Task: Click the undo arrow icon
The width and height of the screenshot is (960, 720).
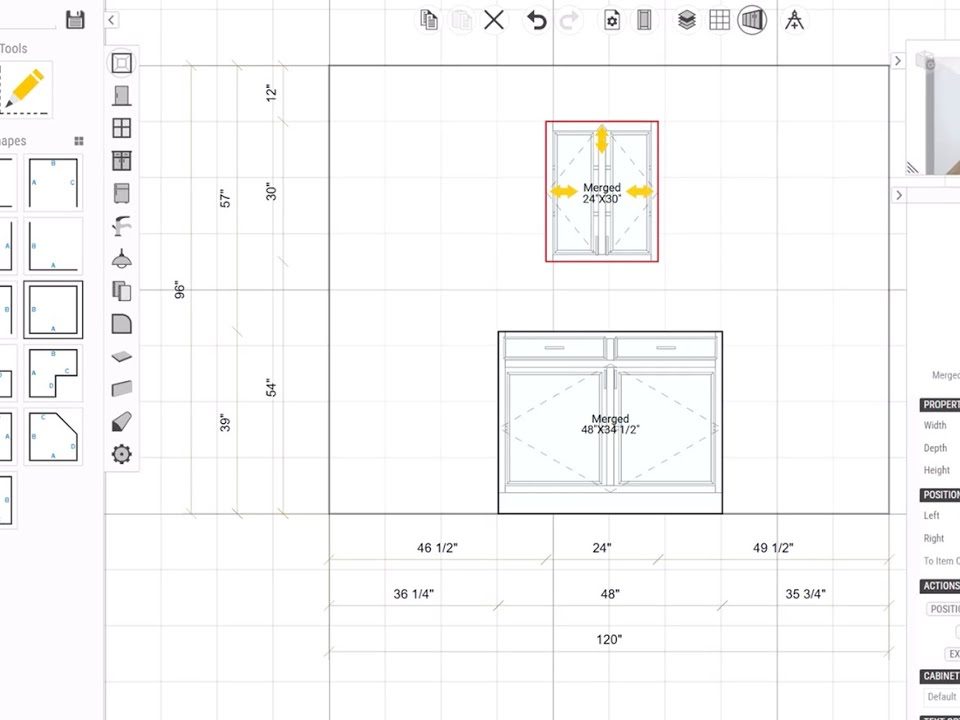Action: coord(537,20)
